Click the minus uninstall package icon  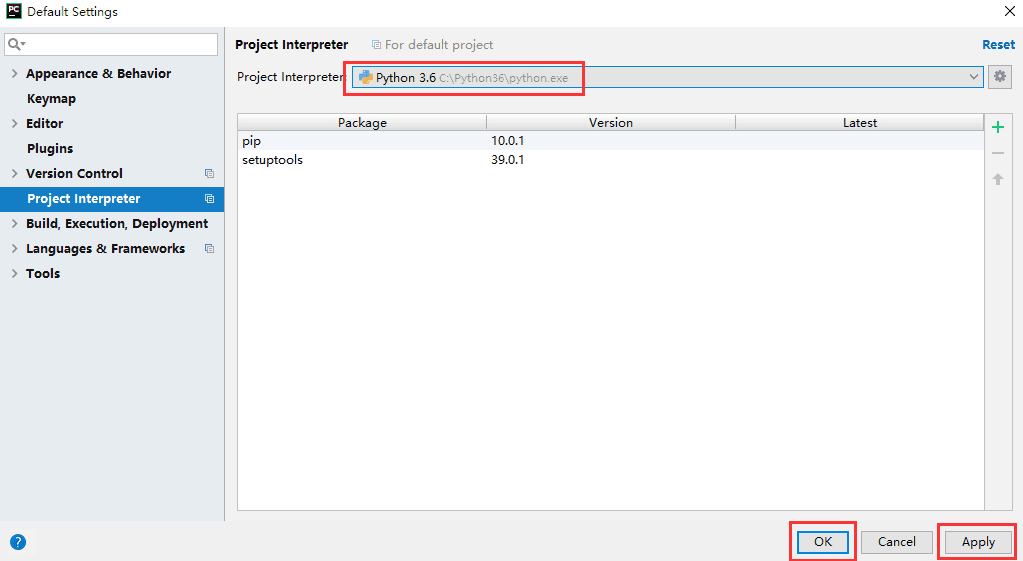click(x=998, y=153)
